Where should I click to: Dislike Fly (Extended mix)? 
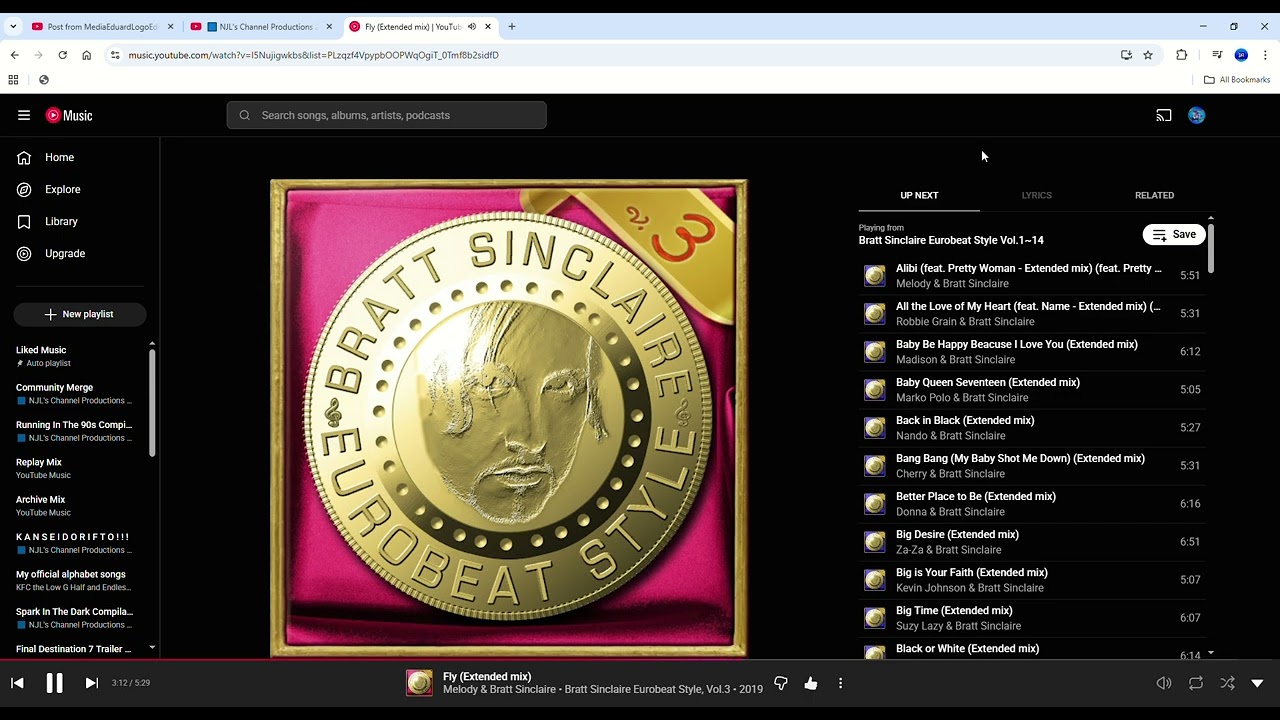tap(781, 683)
